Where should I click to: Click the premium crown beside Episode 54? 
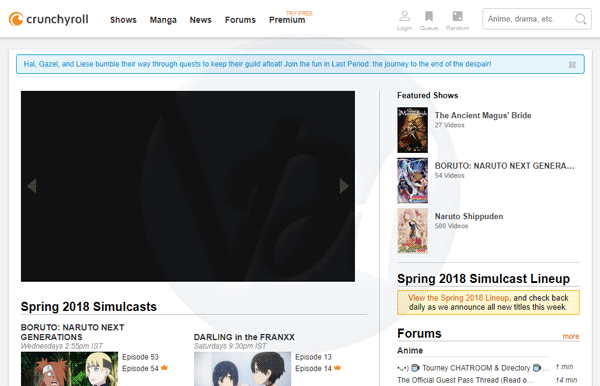click(164, 368)
